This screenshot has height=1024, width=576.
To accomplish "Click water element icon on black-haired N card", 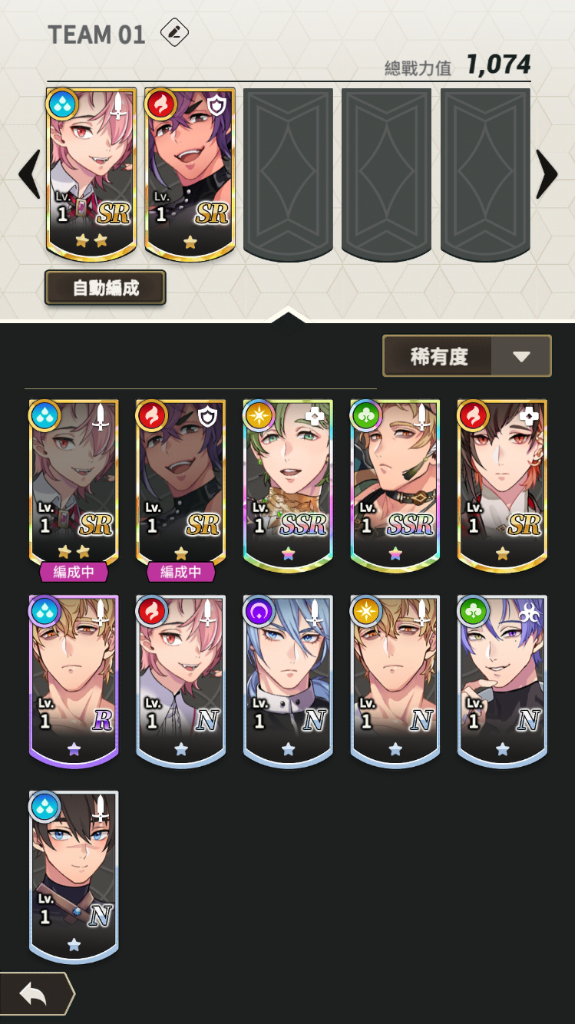I will click(45, 807).
